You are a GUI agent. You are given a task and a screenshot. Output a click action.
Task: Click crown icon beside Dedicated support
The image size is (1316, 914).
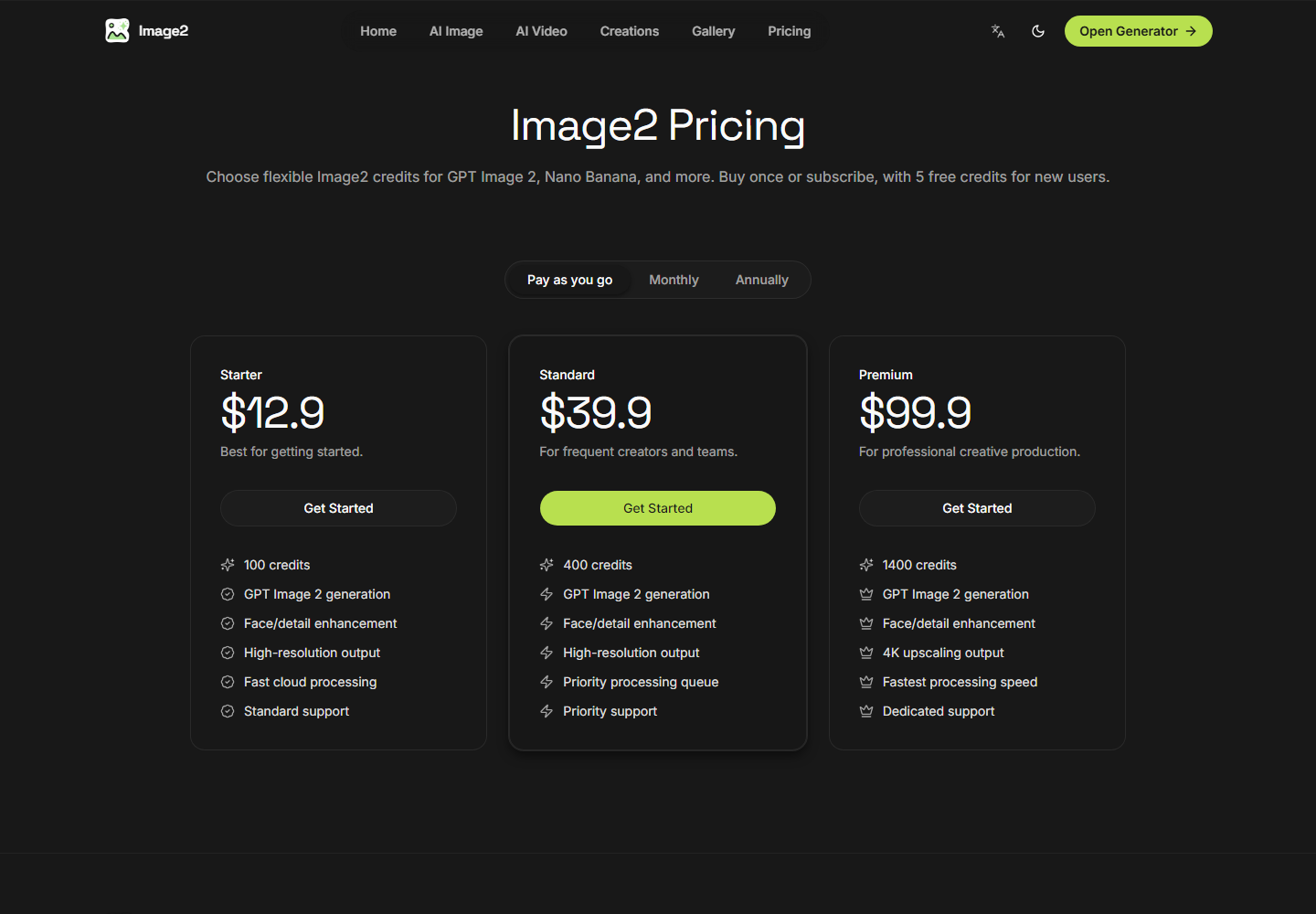[866, 711]
